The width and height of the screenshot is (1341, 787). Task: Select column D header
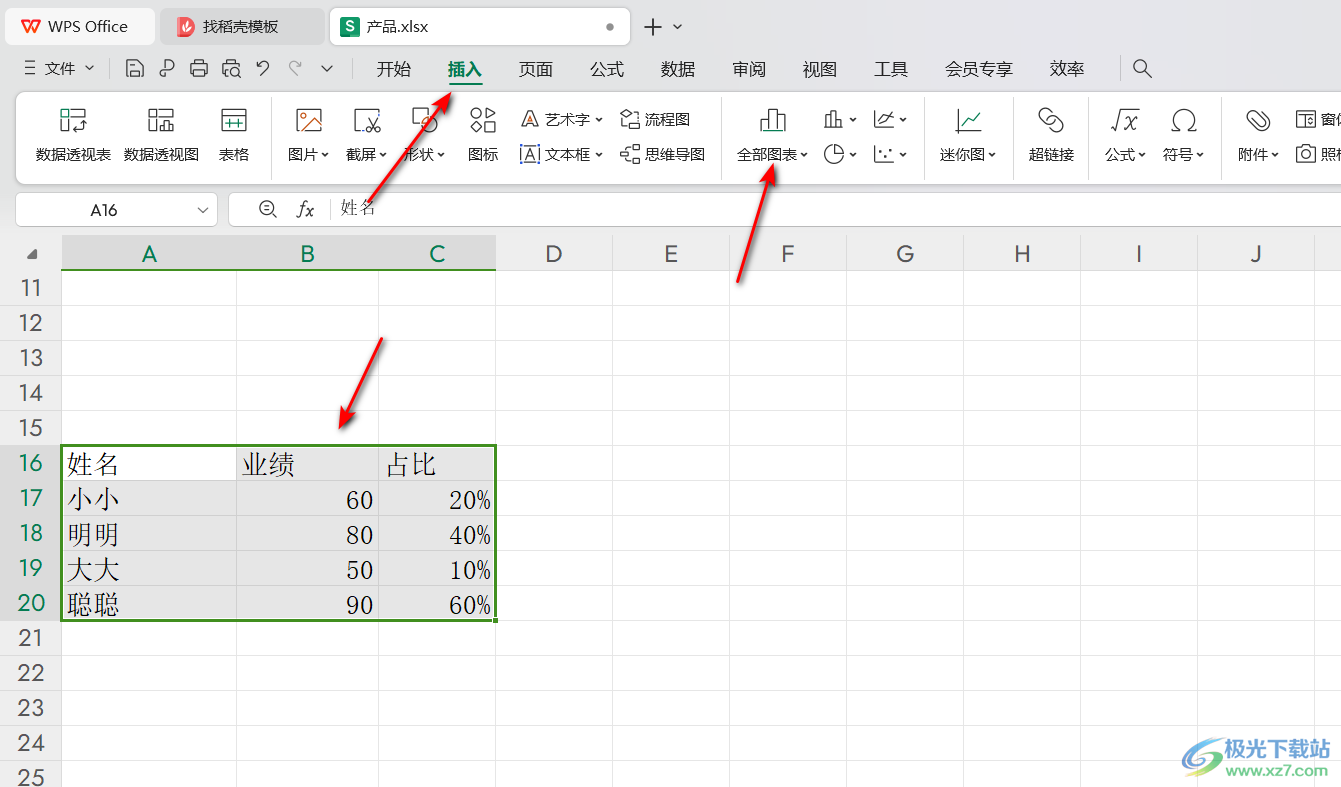554,254
